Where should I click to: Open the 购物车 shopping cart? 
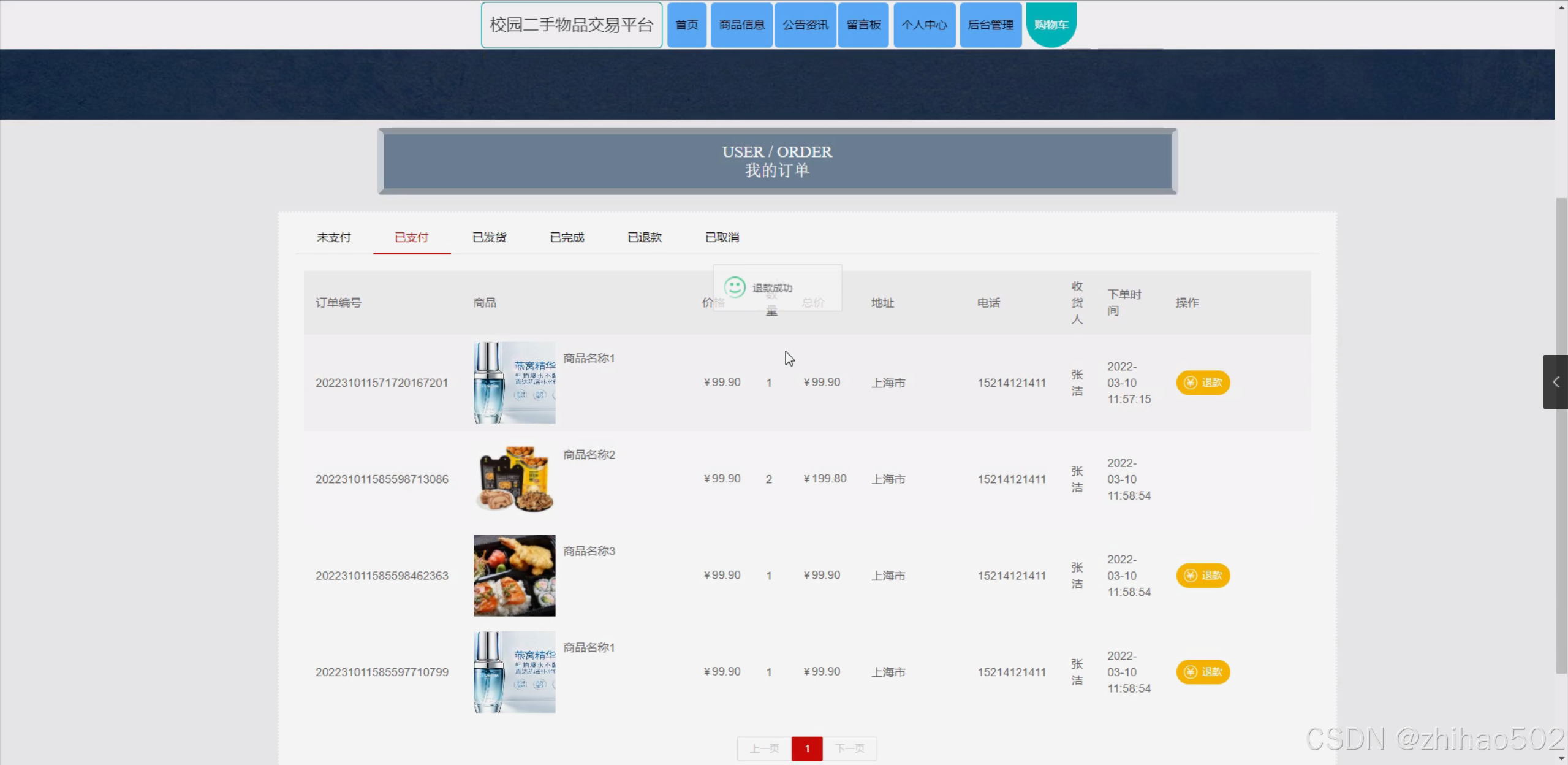pyautogui.click(x=1051, y=25)
